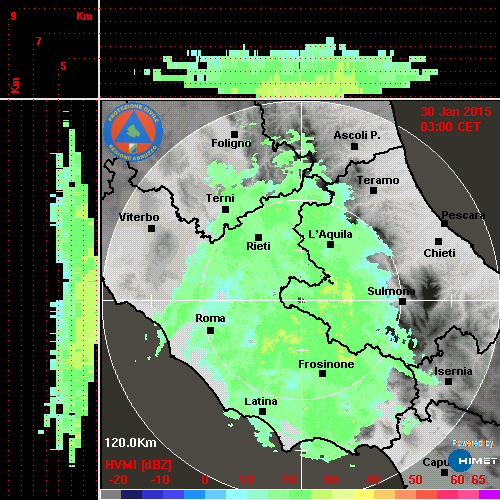Screen dimensions: 500x500
Task: Click the Frosinone city marker square
Action: pos(322,374)
